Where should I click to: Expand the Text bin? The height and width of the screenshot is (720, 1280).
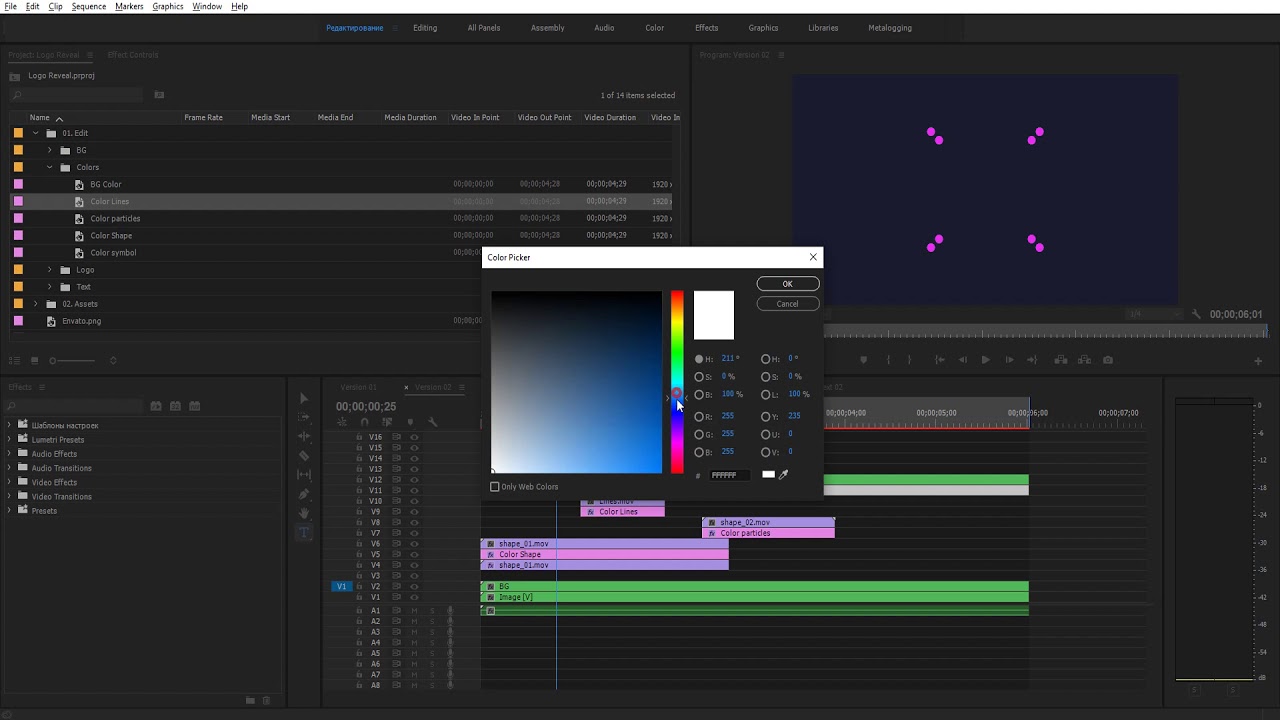click(50, 287)
